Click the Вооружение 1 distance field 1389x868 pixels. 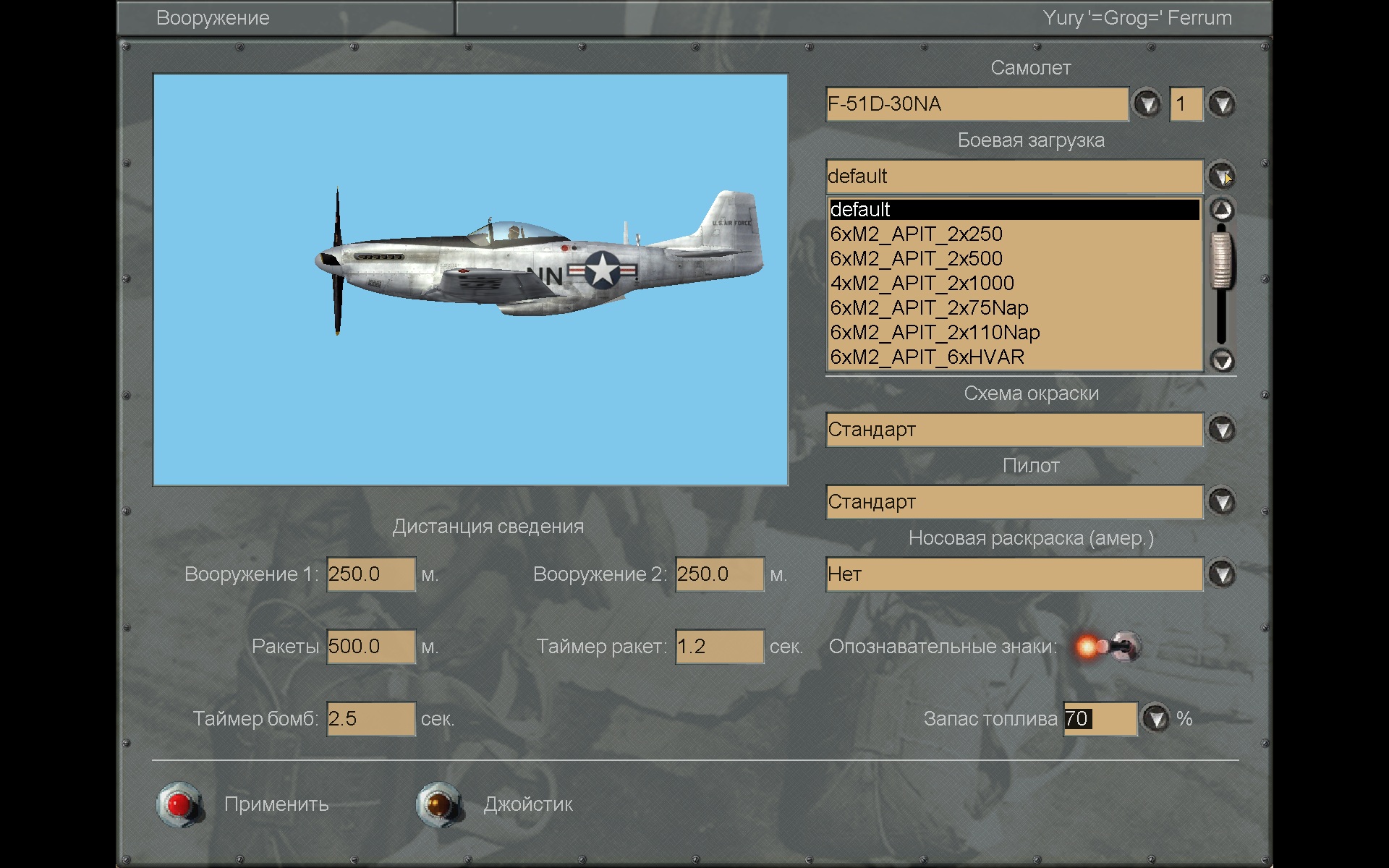click(370, 574)
